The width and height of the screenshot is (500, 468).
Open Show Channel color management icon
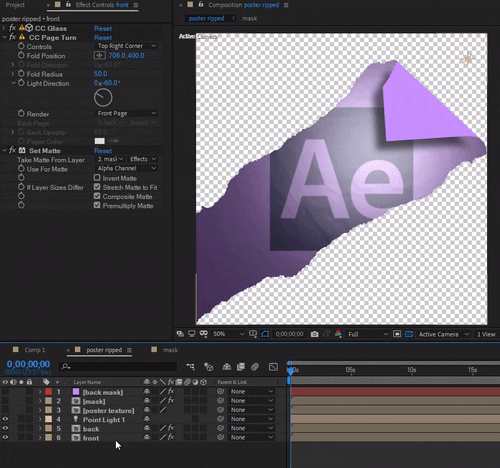click(x=338, y=334)
